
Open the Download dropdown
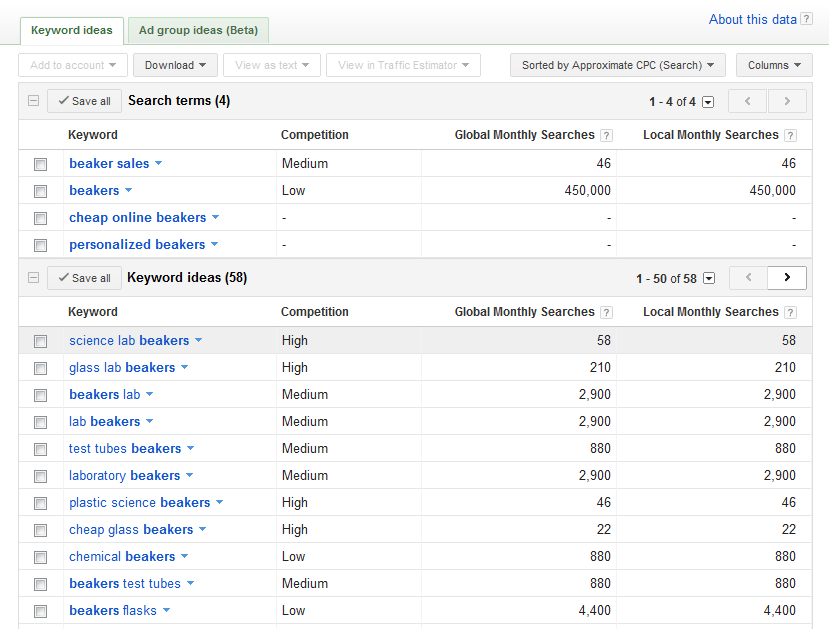(x=175, y=65)
